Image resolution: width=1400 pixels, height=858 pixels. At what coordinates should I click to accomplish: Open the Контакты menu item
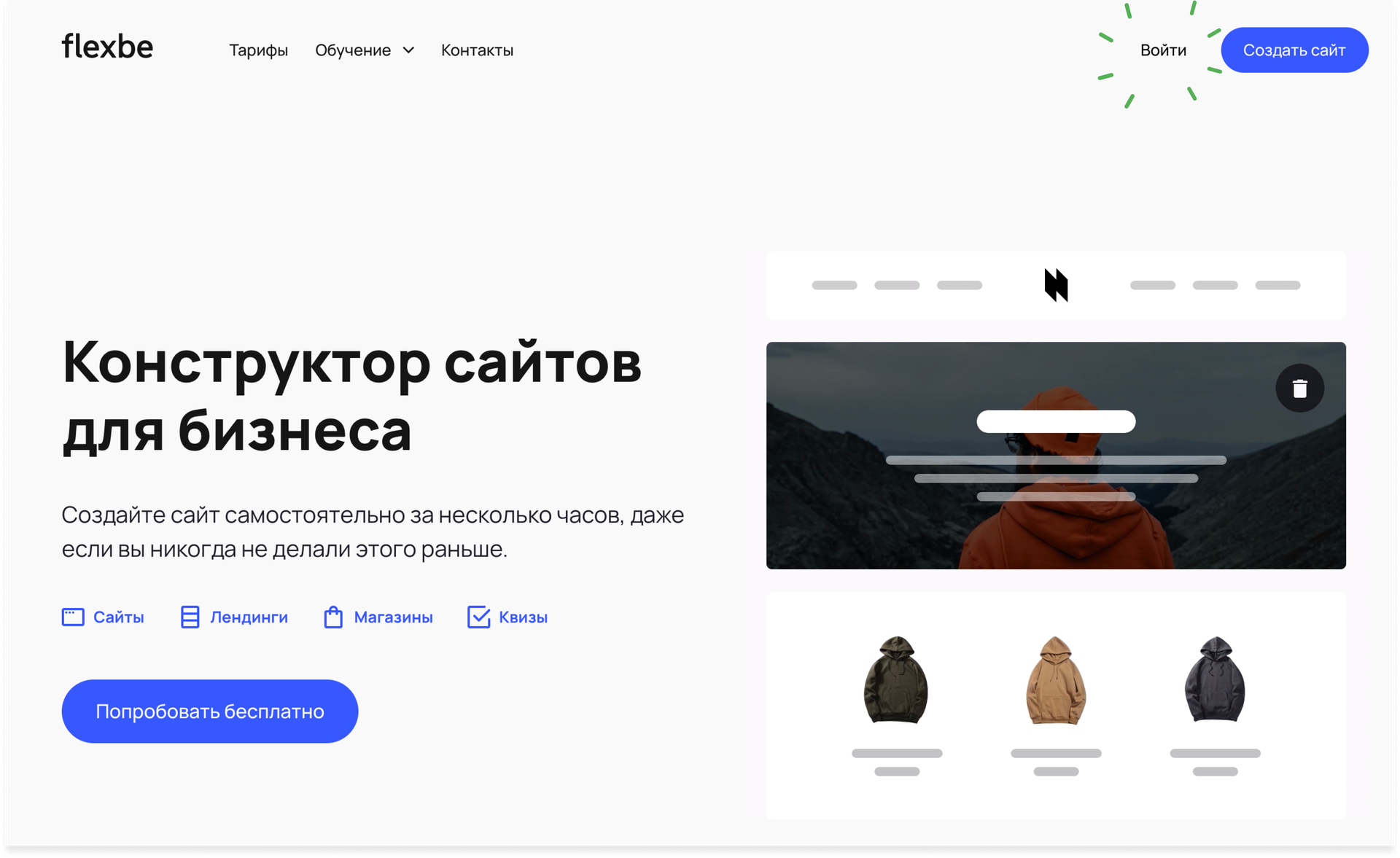477,49
